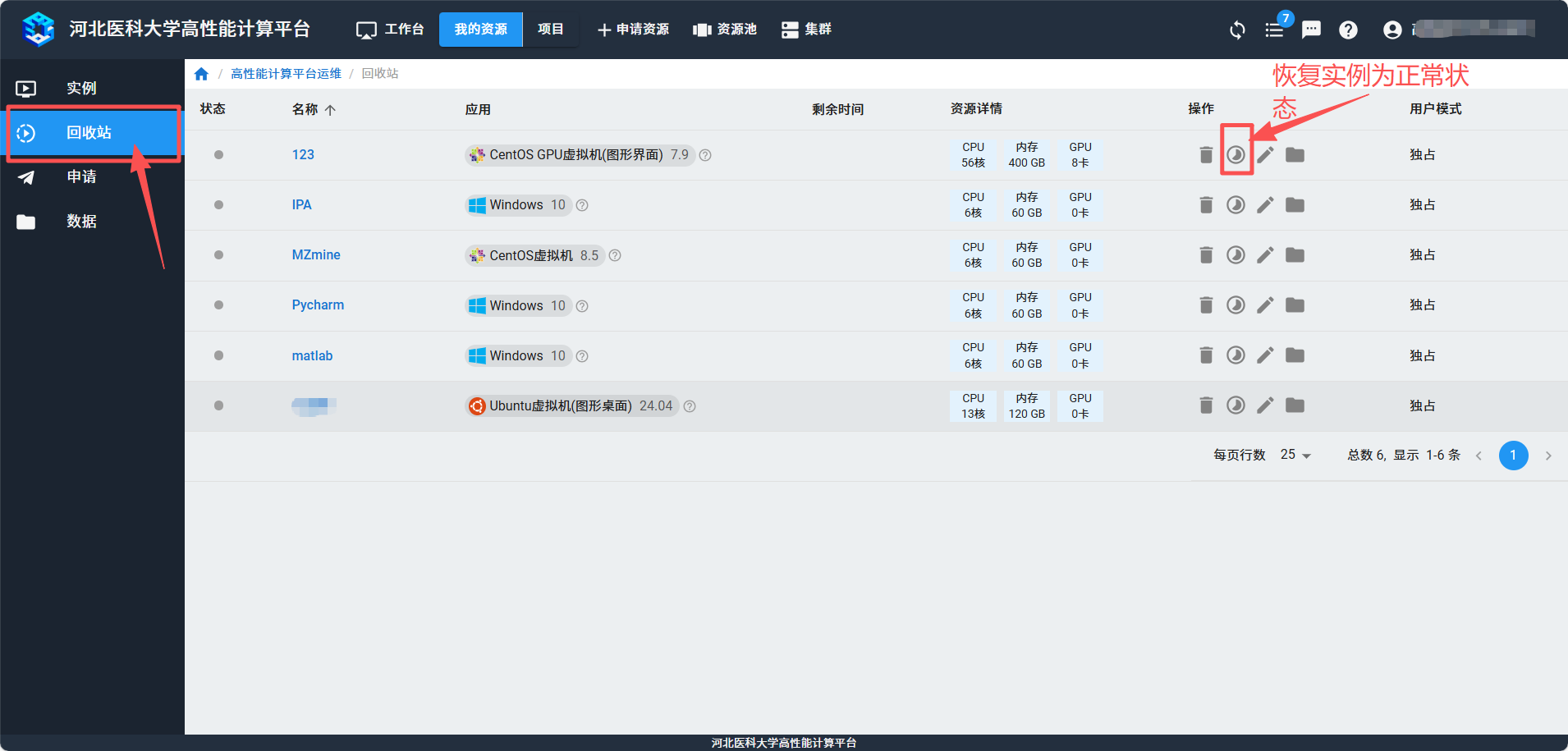Select page 1 in pagination
The width and height of the screenshot is (1568, 751).
1513,456
